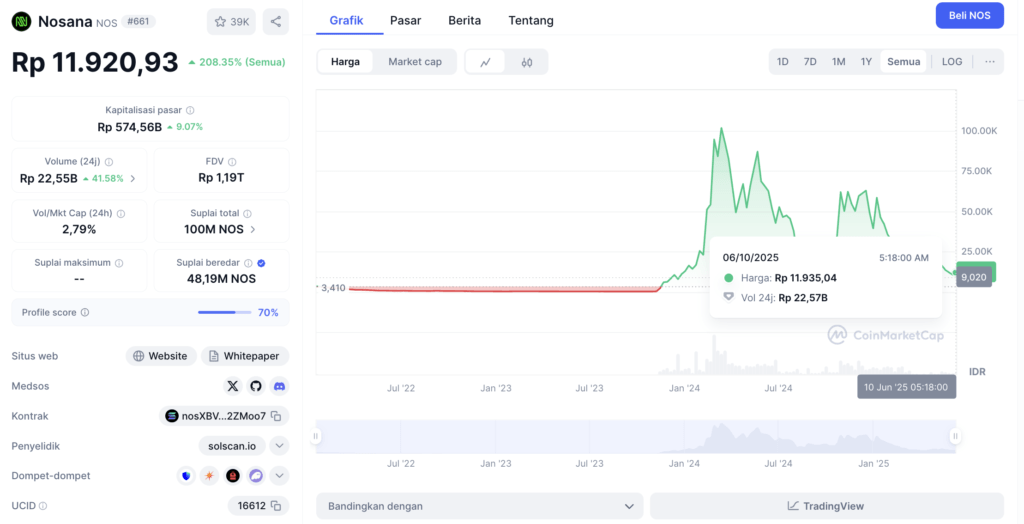Click right handle of range slider
Viewport: 1024px width, 524px height.
point(955,436)
